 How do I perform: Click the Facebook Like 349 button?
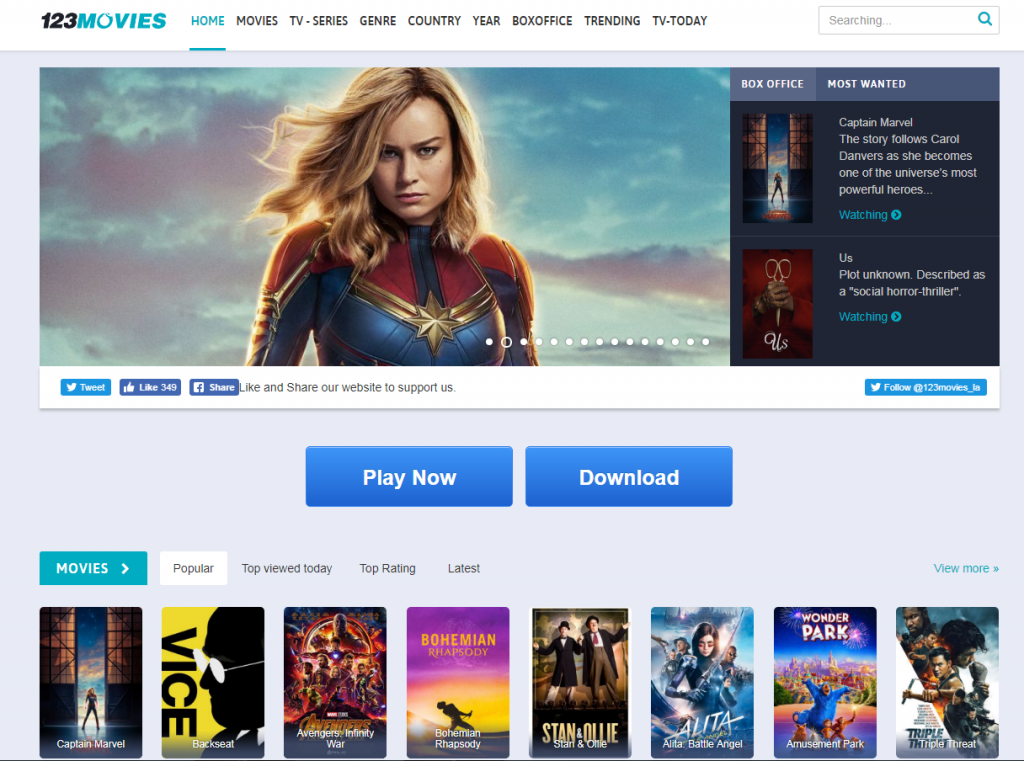tap(150, 387)
